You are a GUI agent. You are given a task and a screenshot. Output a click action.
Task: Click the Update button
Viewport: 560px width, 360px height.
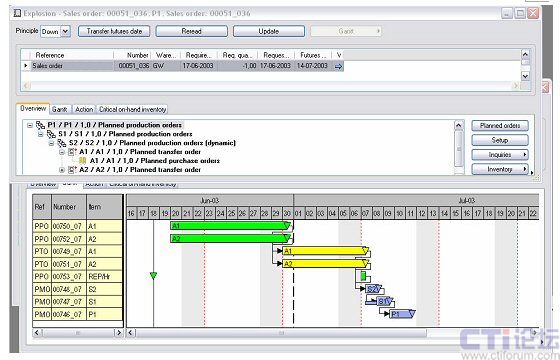(x=269, y=31)
